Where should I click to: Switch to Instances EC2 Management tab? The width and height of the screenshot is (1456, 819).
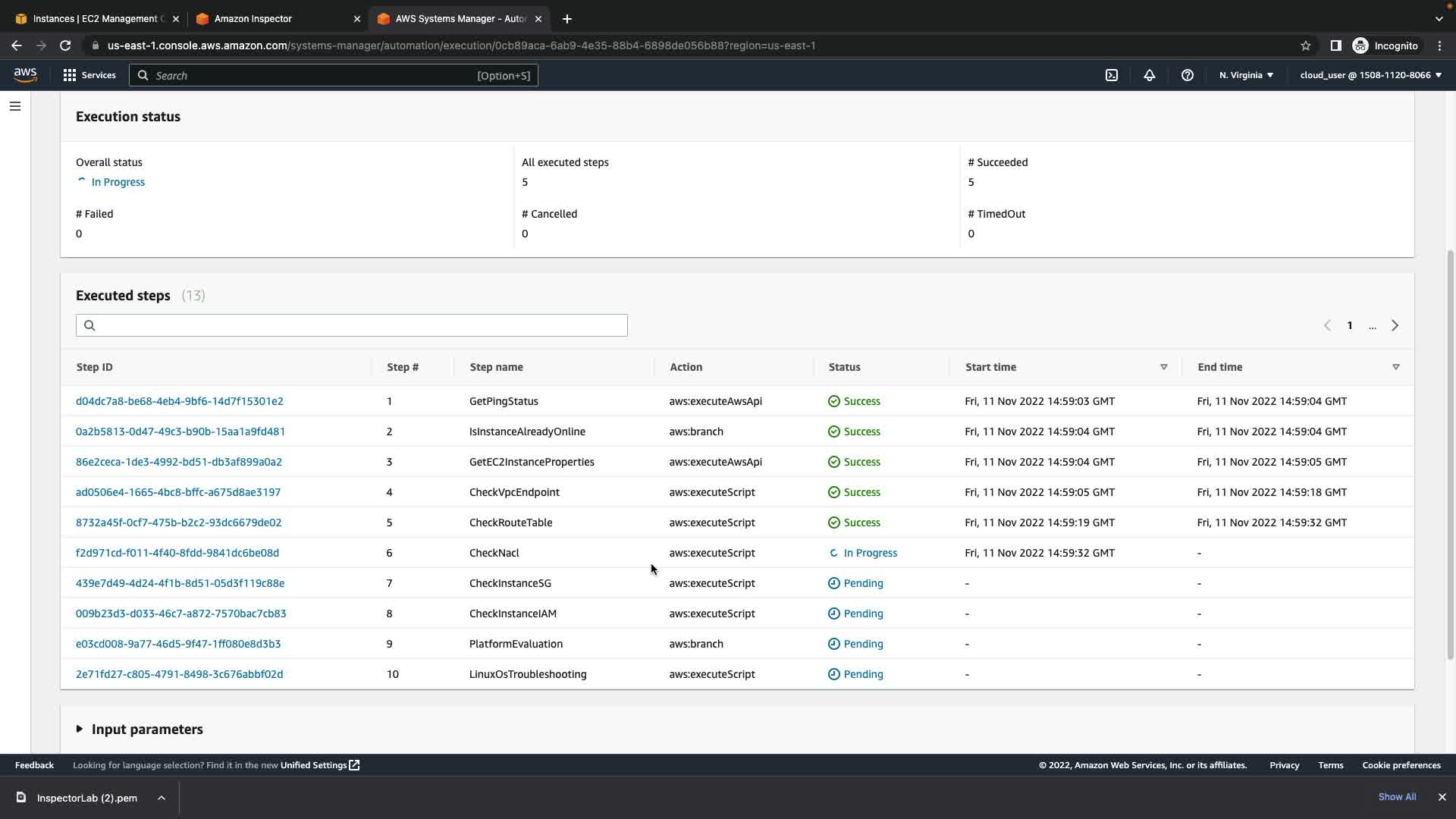click(x=95, y=19)
